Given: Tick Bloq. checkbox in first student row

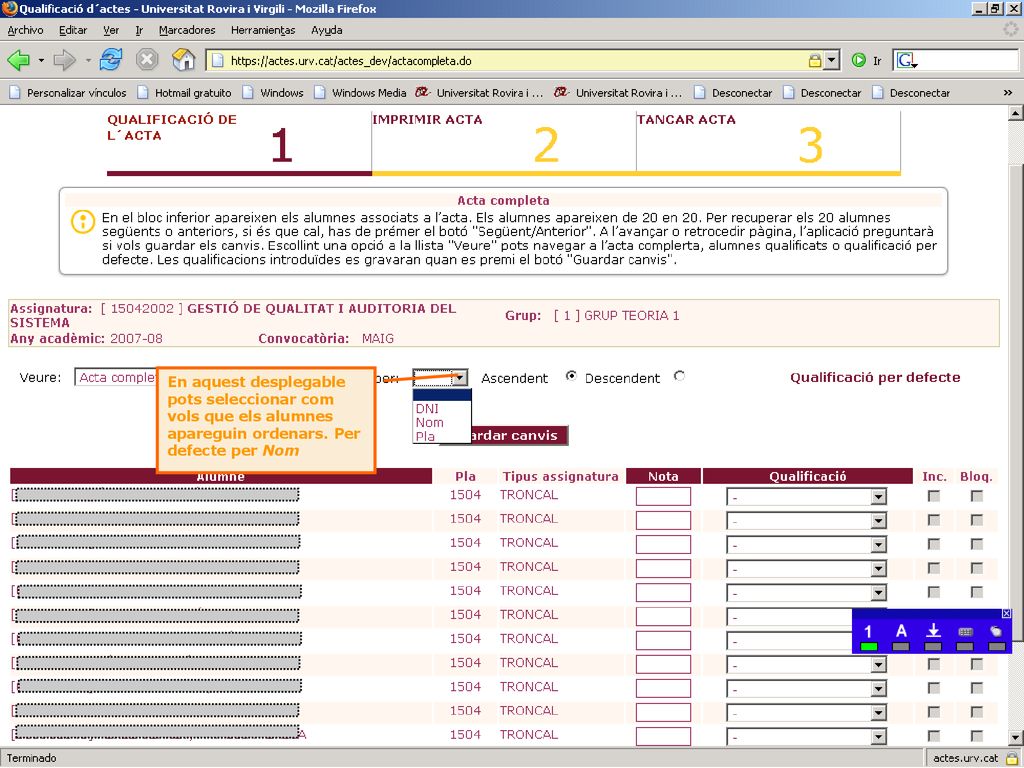Looking at the screenshot, I should pos(976,496).
